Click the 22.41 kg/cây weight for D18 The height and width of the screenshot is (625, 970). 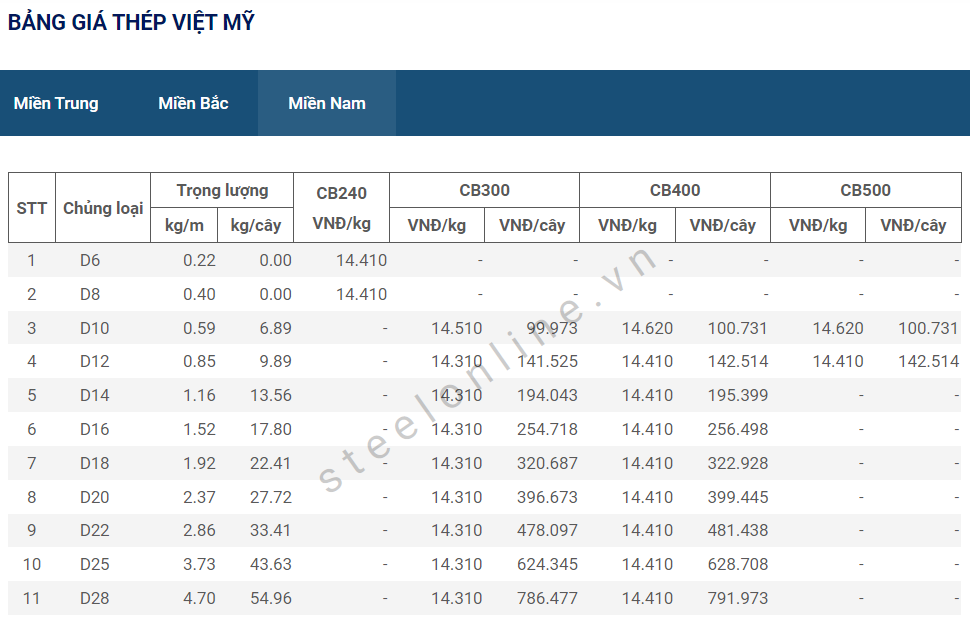tap(271, 463)
